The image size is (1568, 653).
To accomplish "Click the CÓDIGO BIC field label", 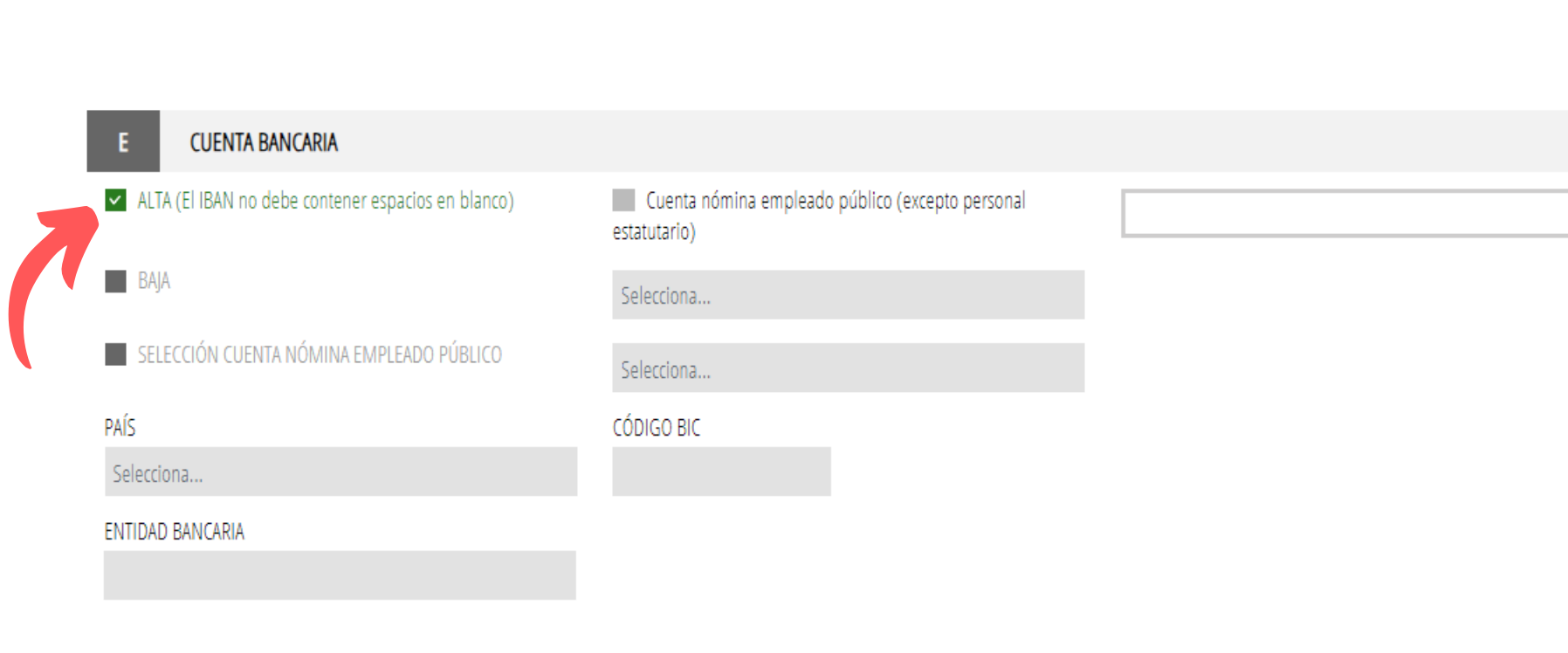I will (657, 428).
